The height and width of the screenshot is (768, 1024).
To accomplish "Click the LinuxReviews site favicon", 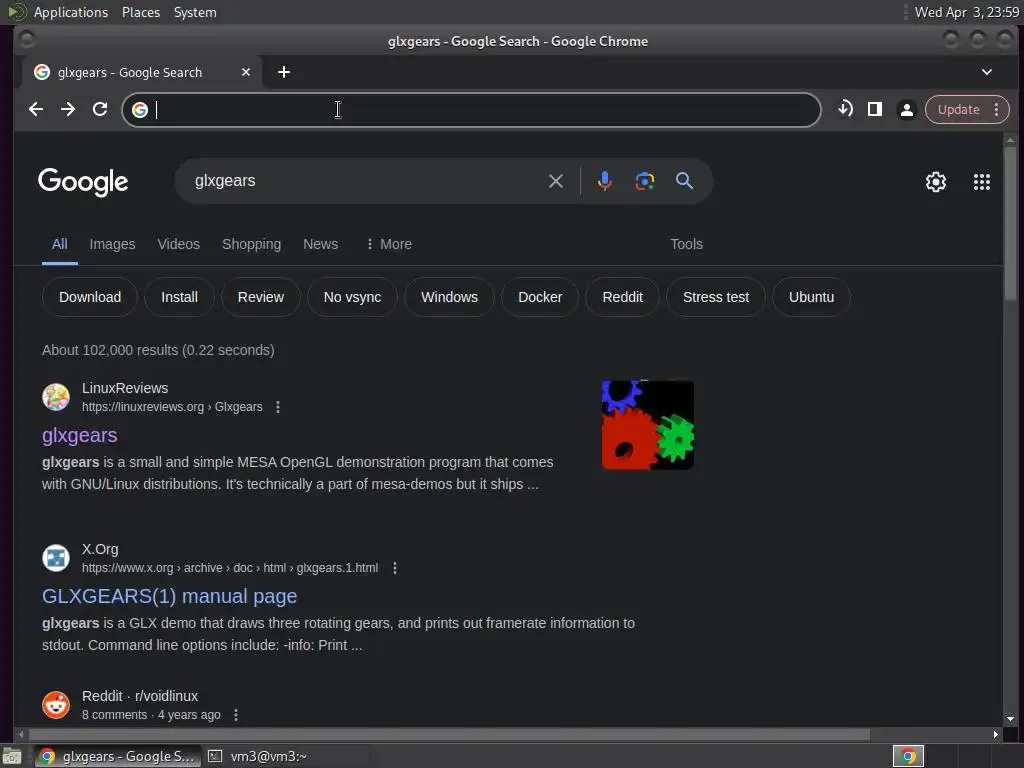I will pyautogui.click(x=56, y=397).
